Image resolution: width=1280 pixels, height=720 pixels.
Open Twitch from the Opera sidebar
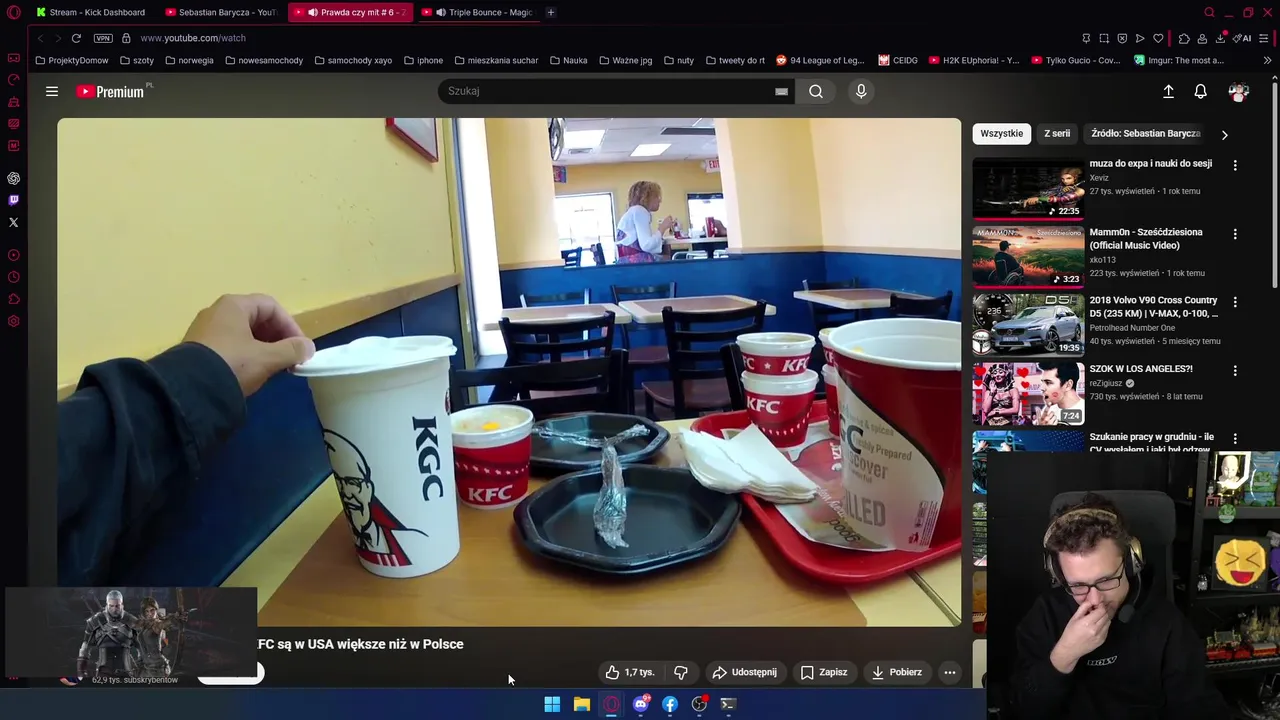(x=13, y=200)
